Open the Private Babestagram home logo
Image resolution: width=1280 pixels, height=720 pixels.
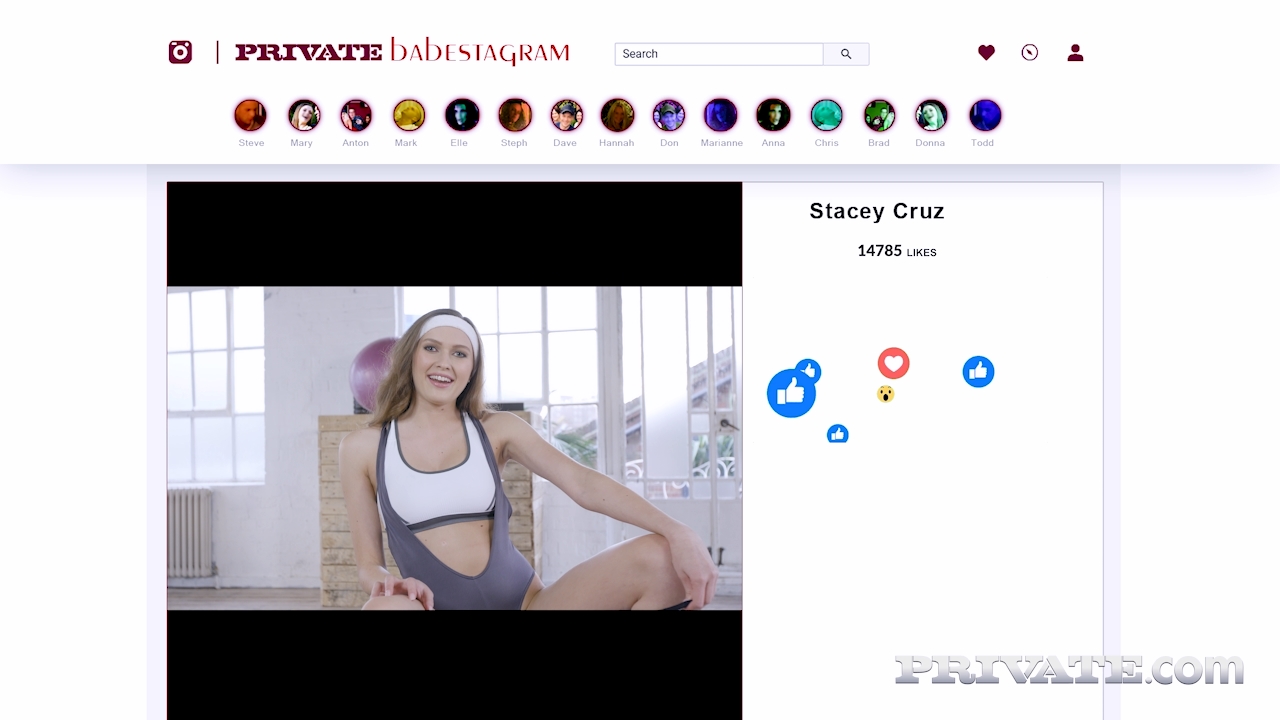(402, 52)
